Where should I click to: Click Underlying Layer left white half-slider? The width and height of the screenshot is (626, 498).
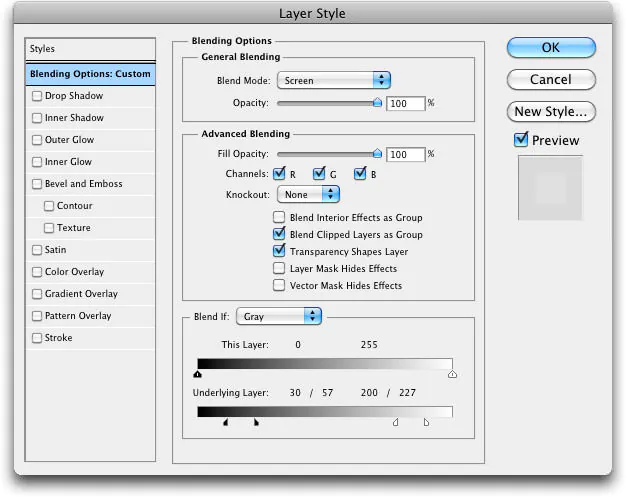(x=395, y=422)
